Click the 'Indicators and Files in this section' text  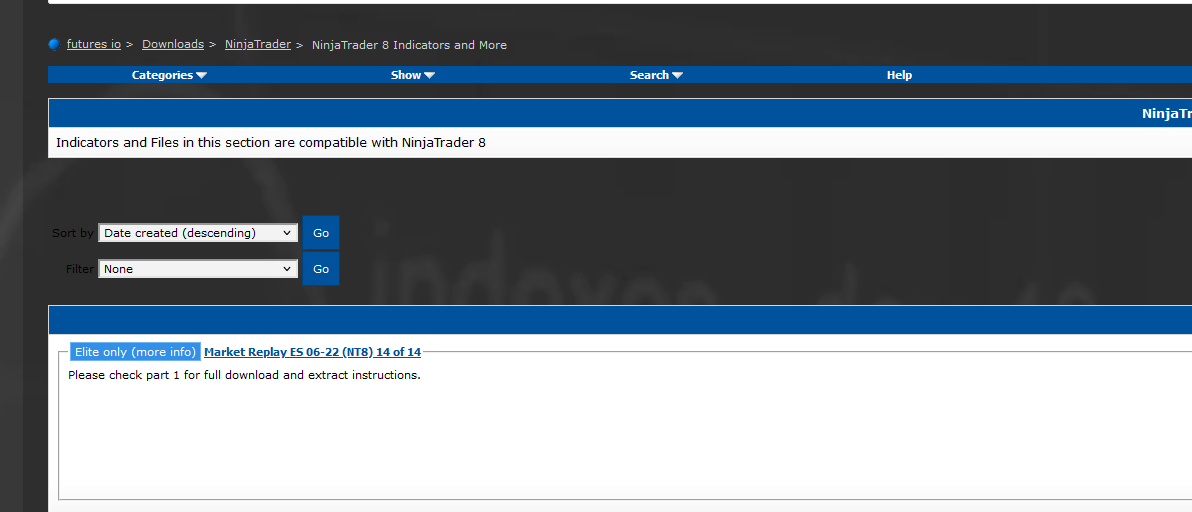(271, 143)
